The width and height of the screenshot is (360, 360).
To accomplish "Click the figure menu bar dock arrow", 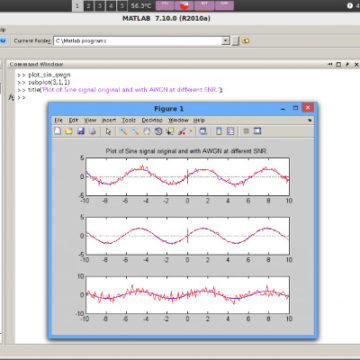I will click(310, 120).
